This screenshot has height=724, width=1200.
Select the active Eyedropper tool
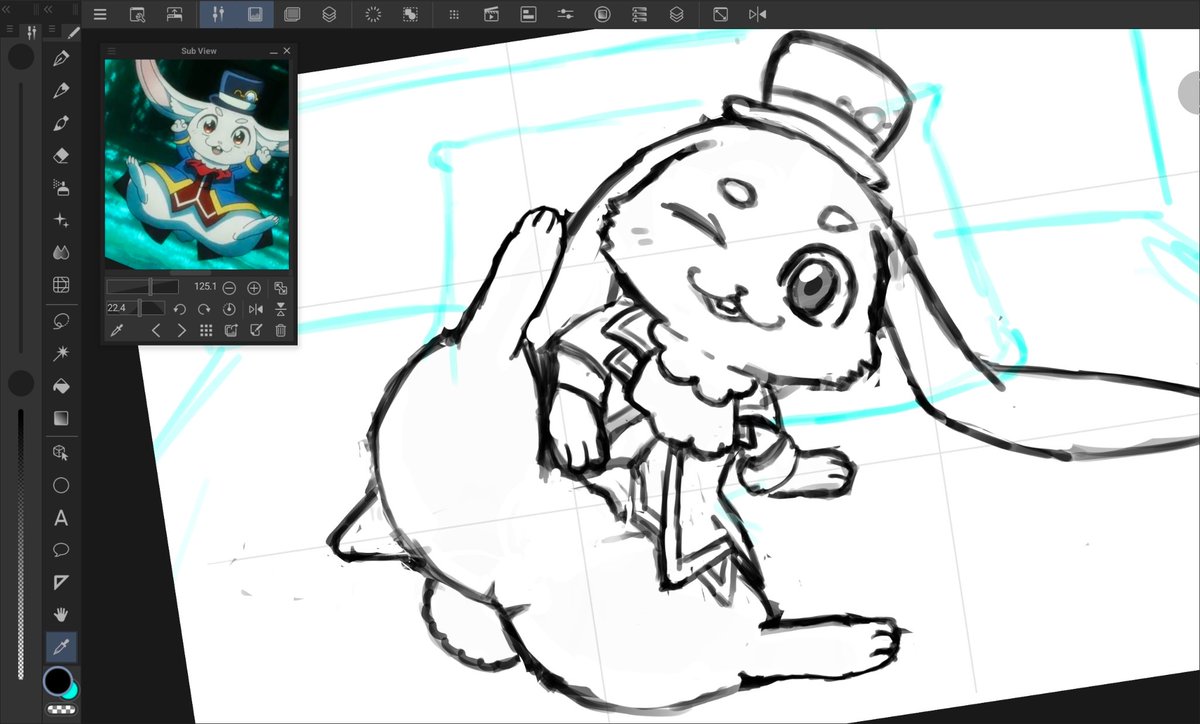point(61,646)
